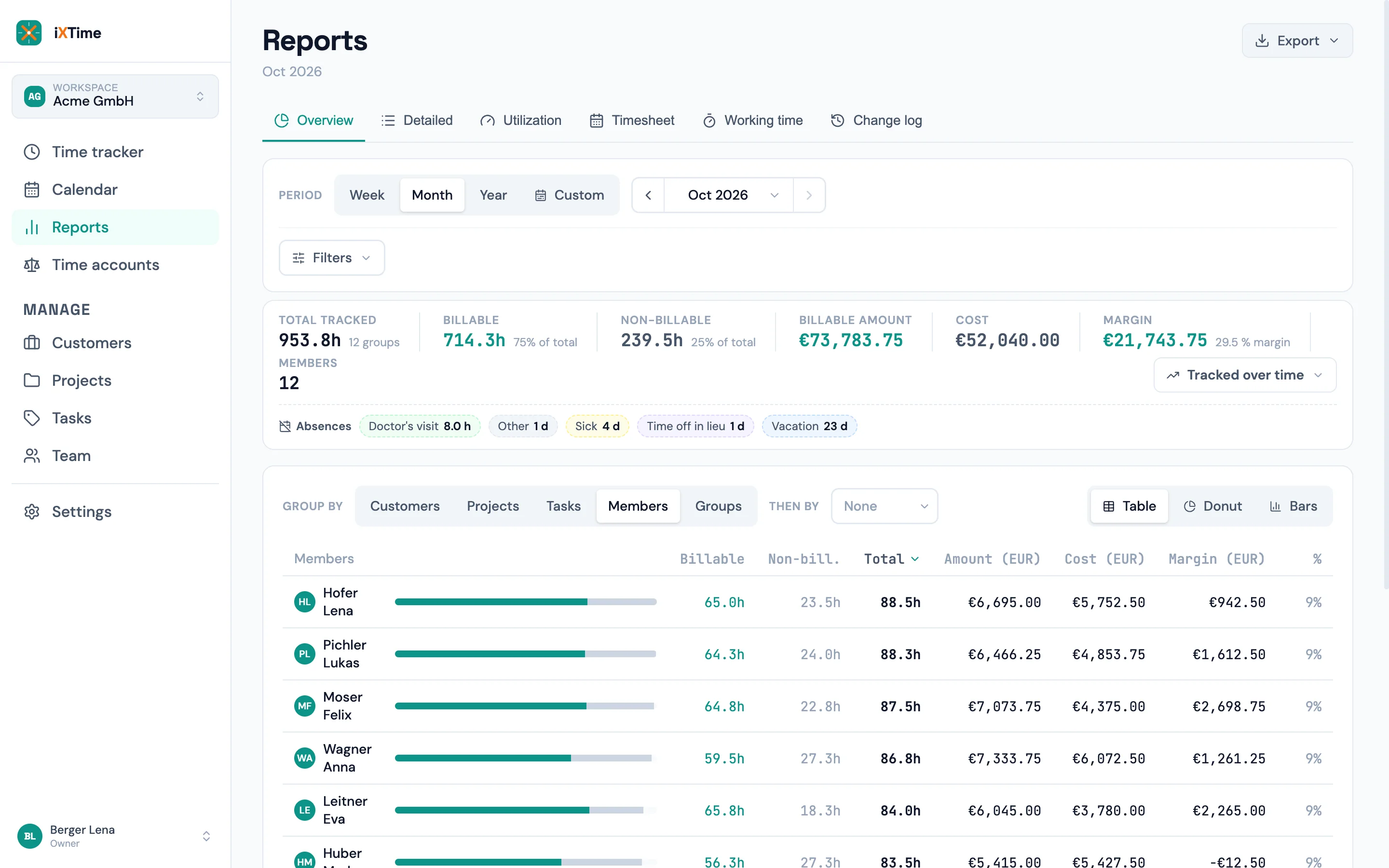Click the Billable column header
The image size is (1389, 868).
(712, 558)
